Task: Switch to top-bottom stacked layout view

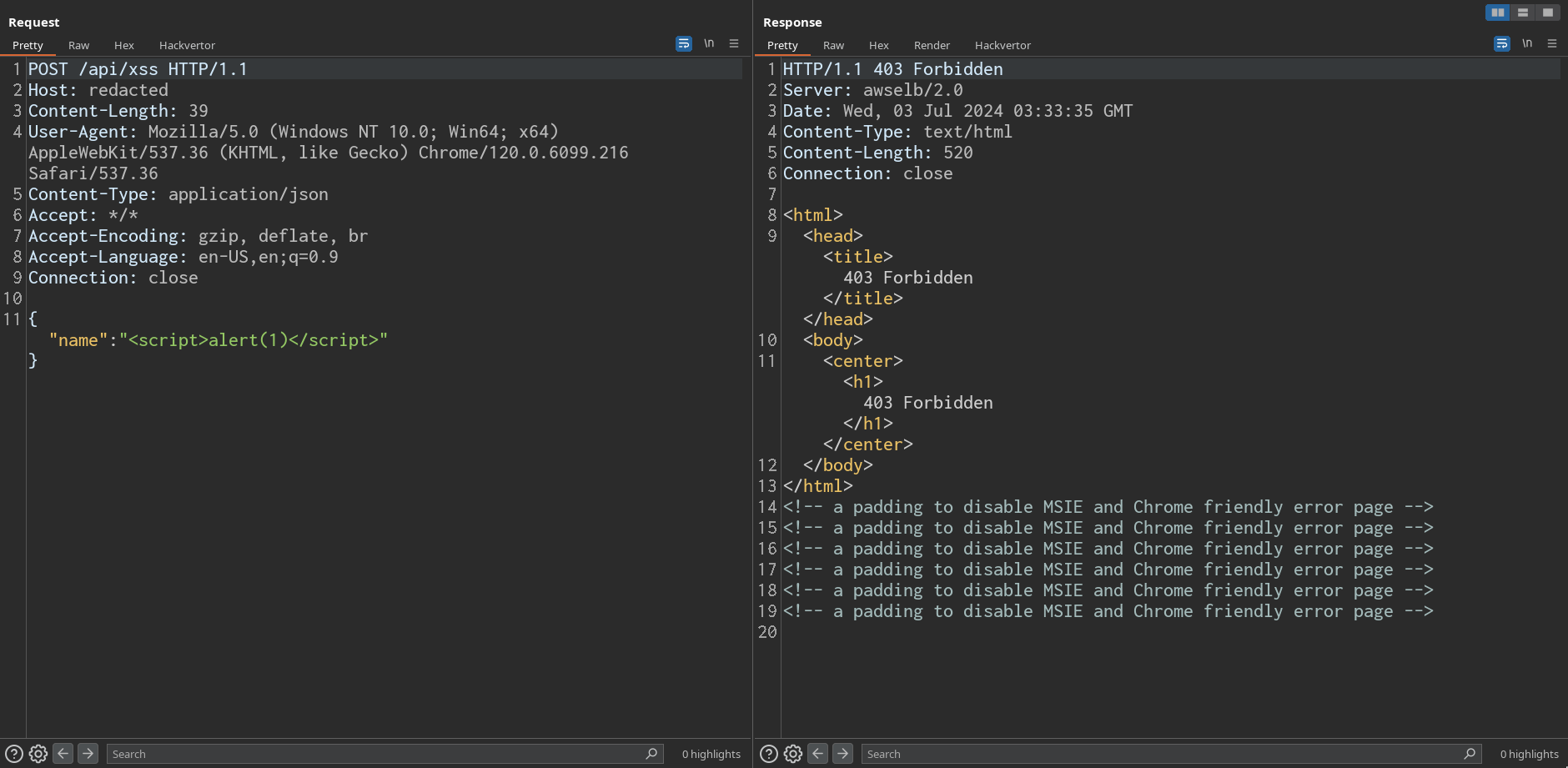Action: 1523,13
